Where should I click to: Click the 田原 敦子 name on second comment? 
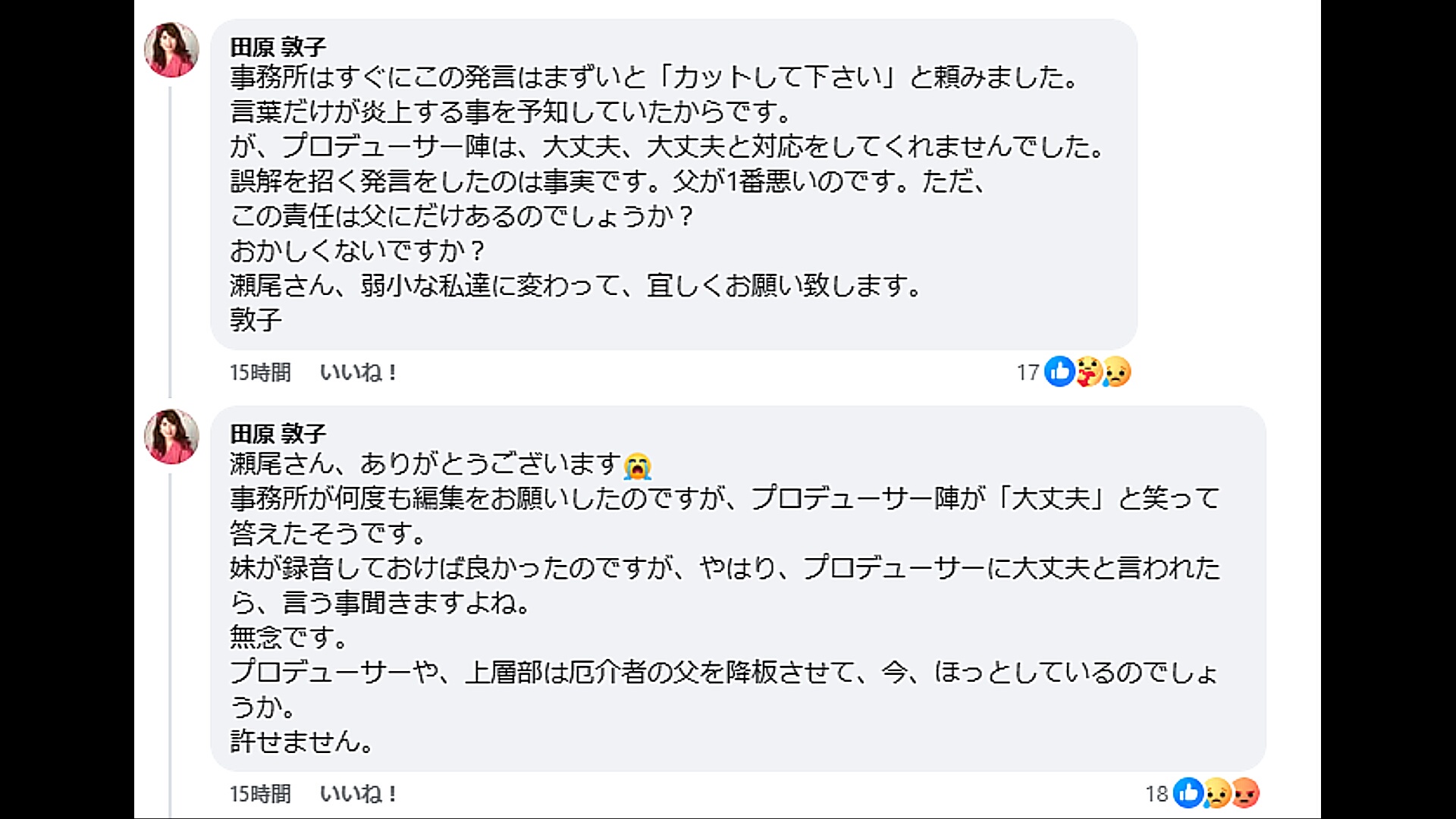[278, 434]
